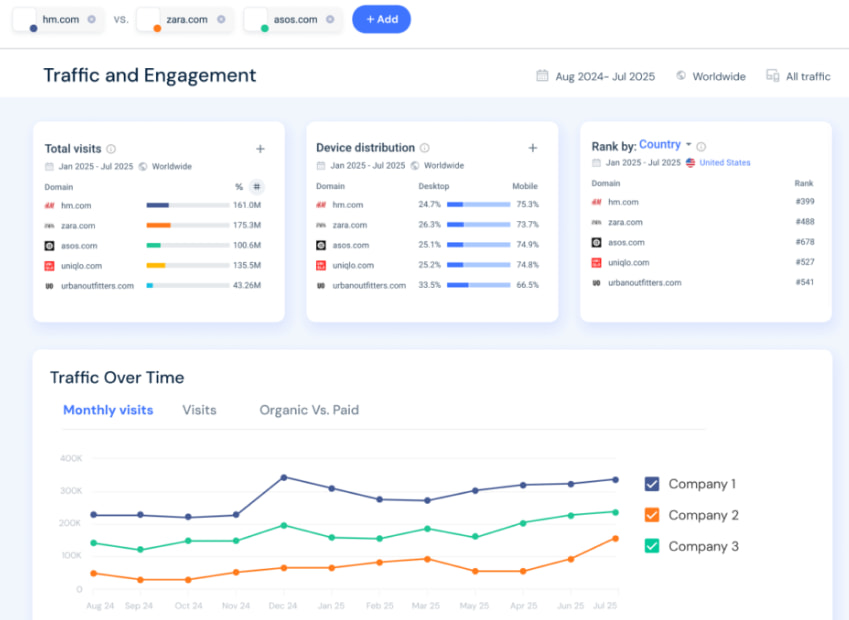Open the Total visits info tooltip icon
Viewport: 849px width, 620px height.
point(111,149)
